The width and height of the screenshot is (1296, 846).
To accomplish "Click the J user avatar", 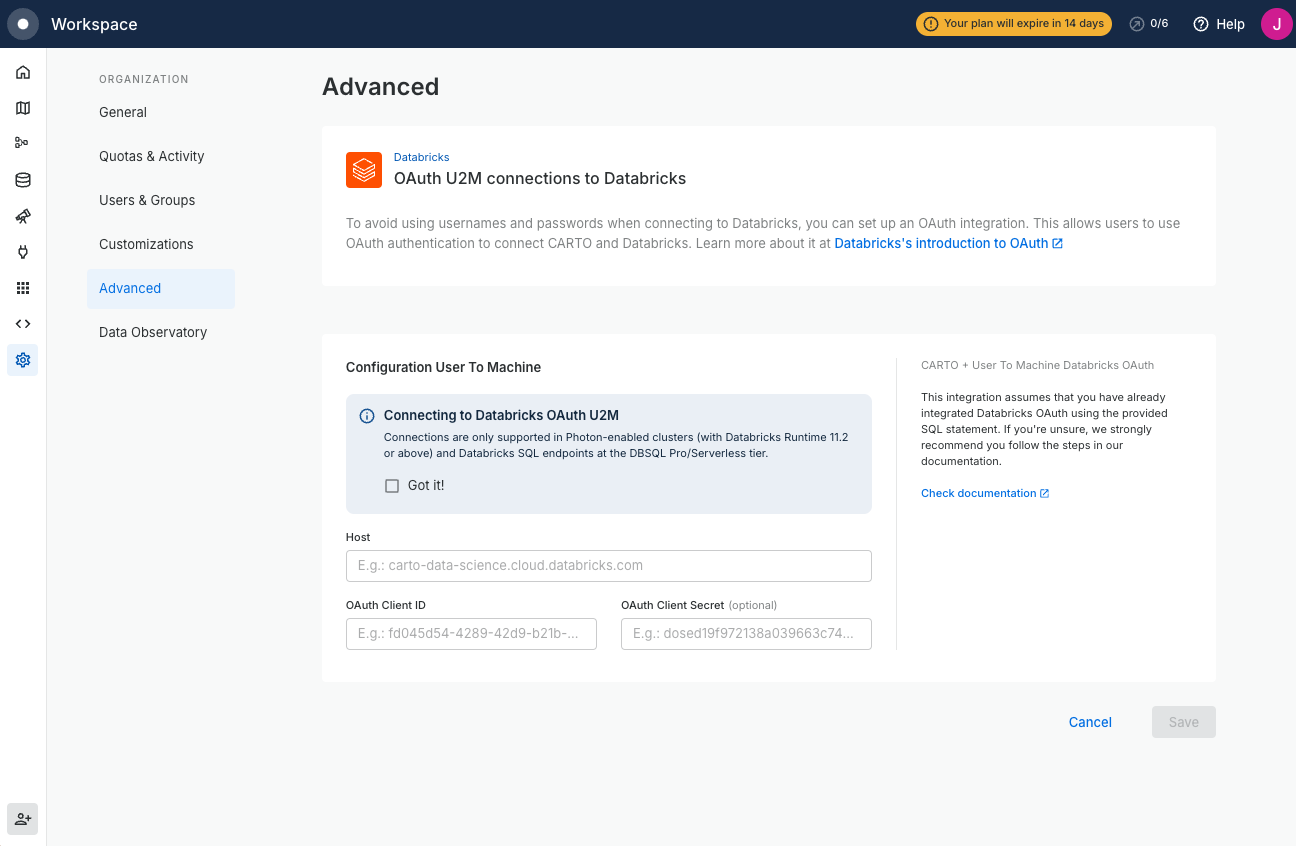I will 1276,24.
